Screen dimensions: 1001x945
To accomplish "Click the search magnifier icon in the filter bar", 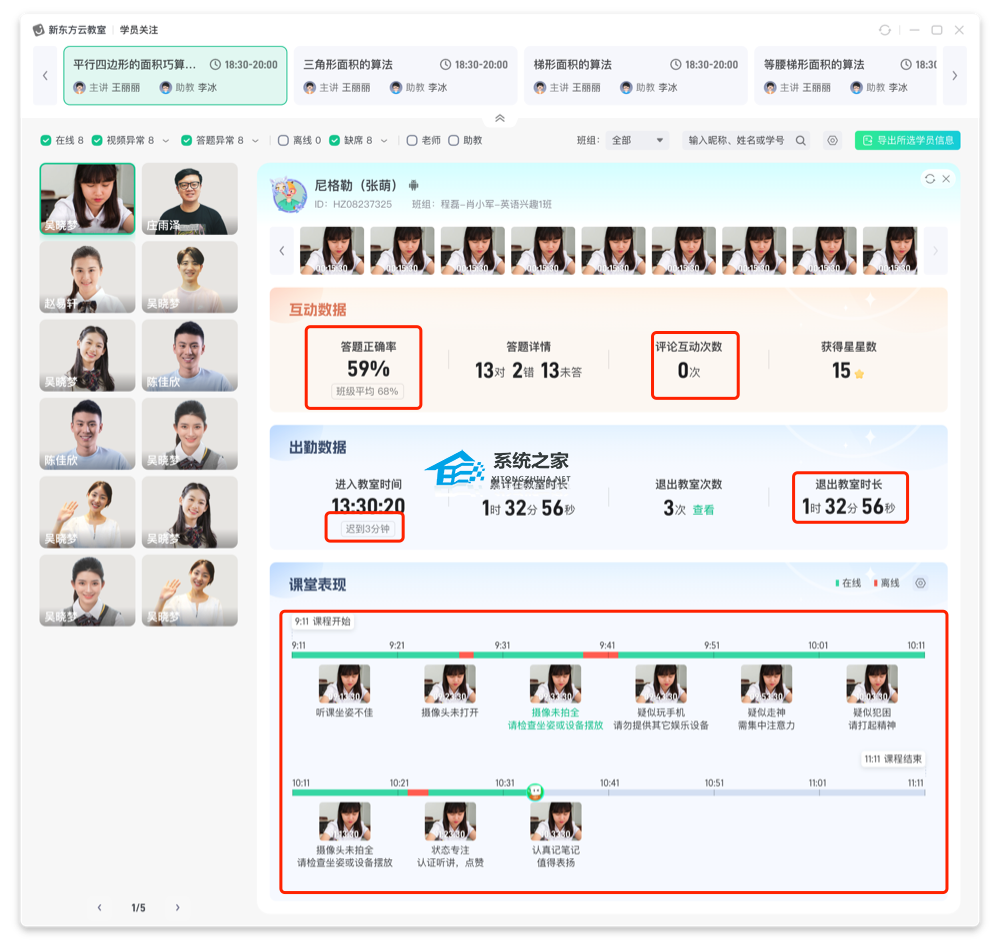I will click(x=800, y=141).
